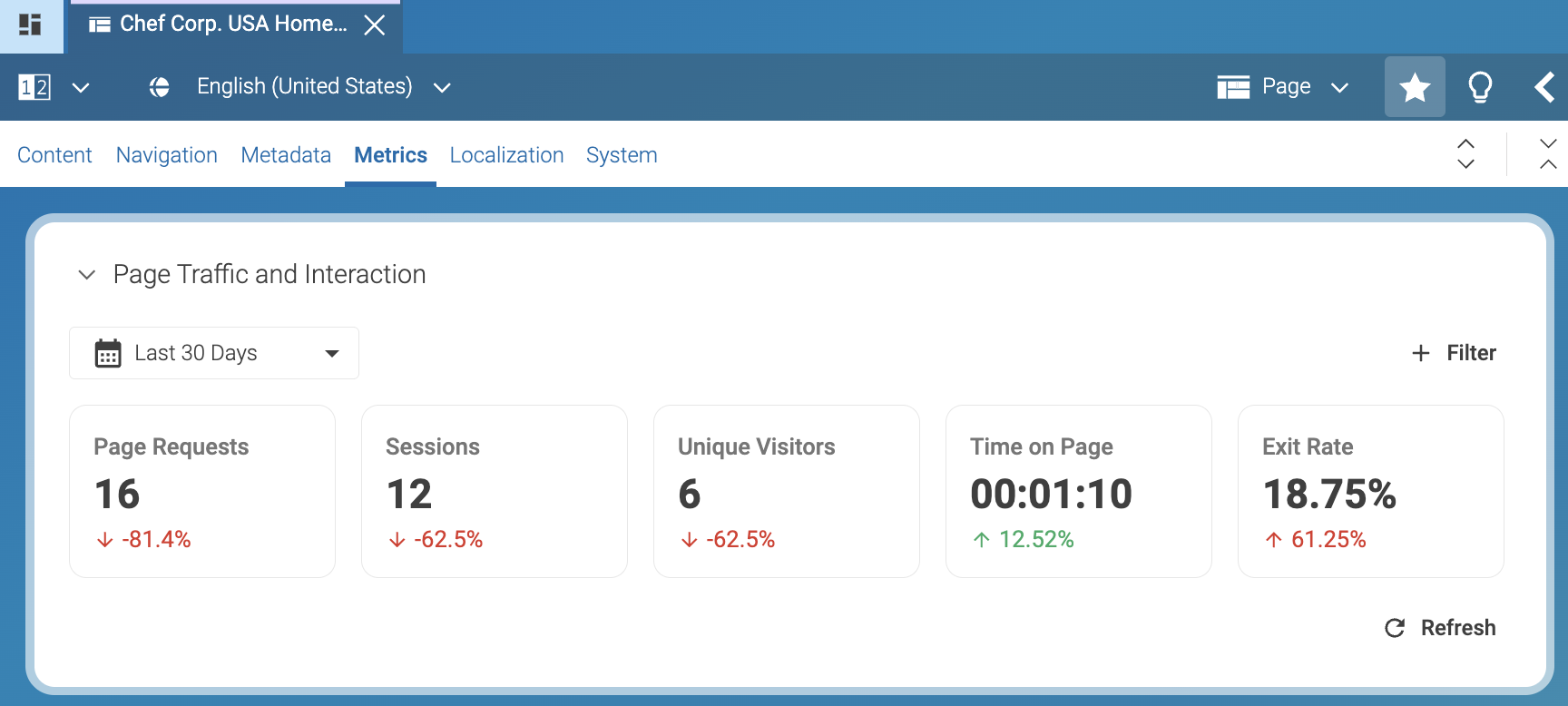Select the Metadata tab

(286, 155)
